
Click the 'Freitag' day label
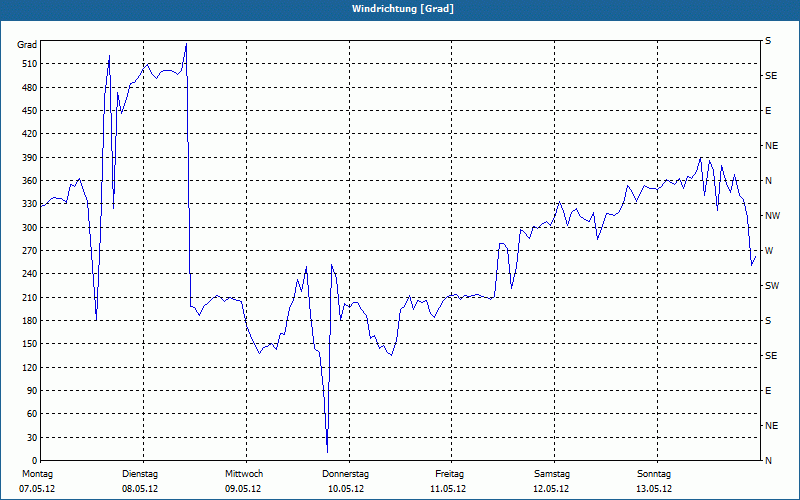(x=449, y=474)
